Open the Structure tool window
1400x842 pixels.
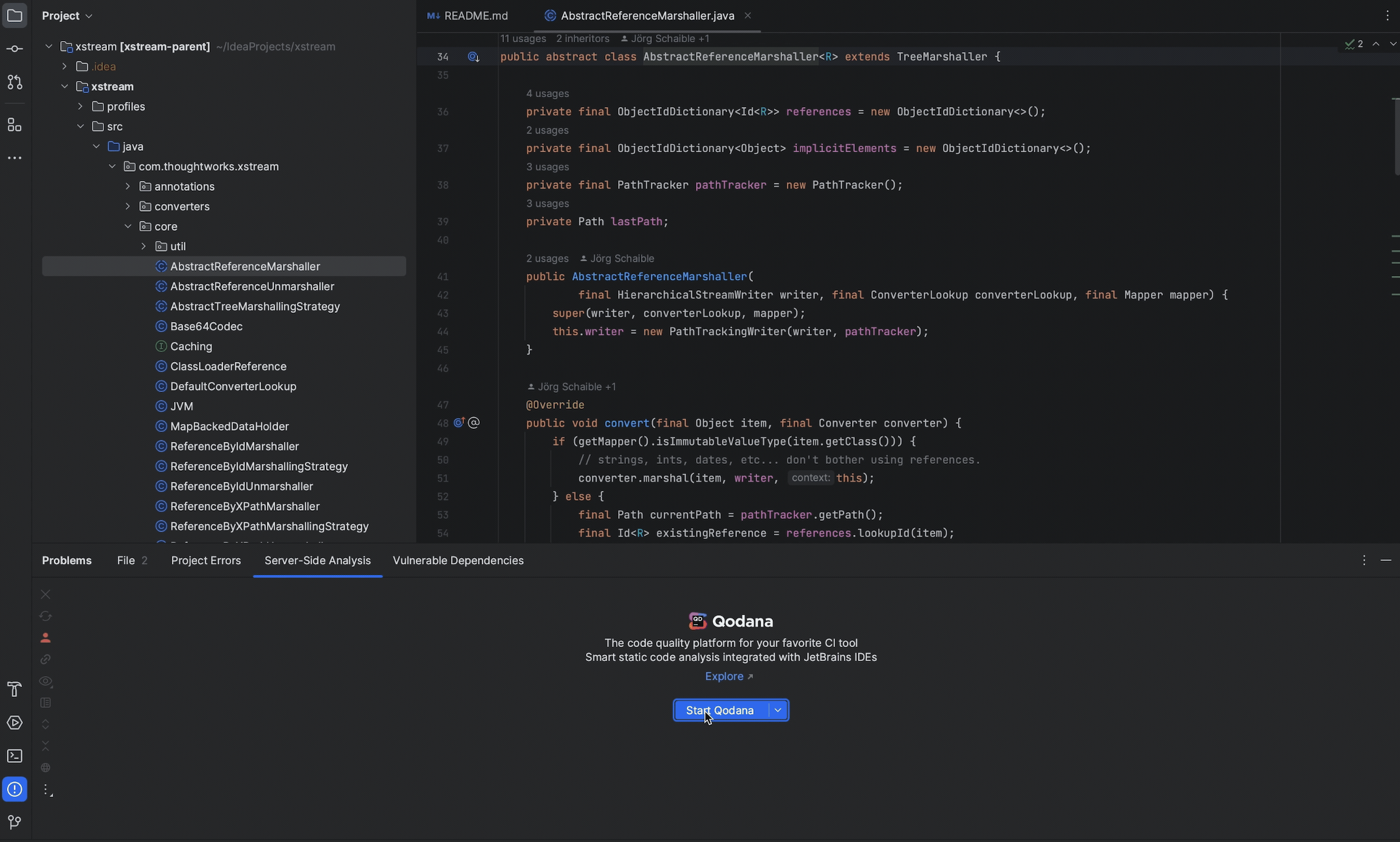14,124
